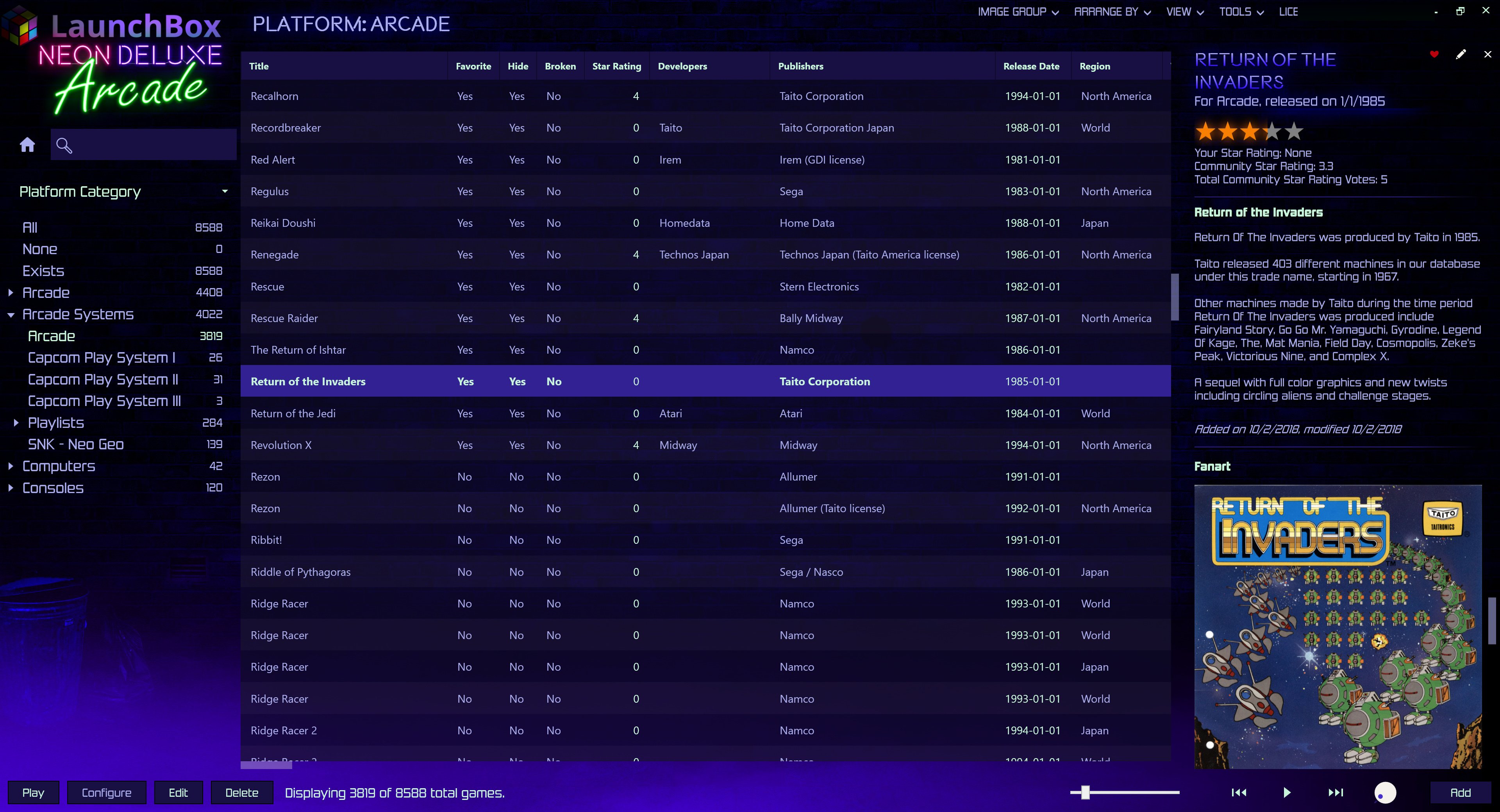This screenshot has height=812, width=1500.
Task: Adjust the image size slider handle
Action: [1085, 792]
